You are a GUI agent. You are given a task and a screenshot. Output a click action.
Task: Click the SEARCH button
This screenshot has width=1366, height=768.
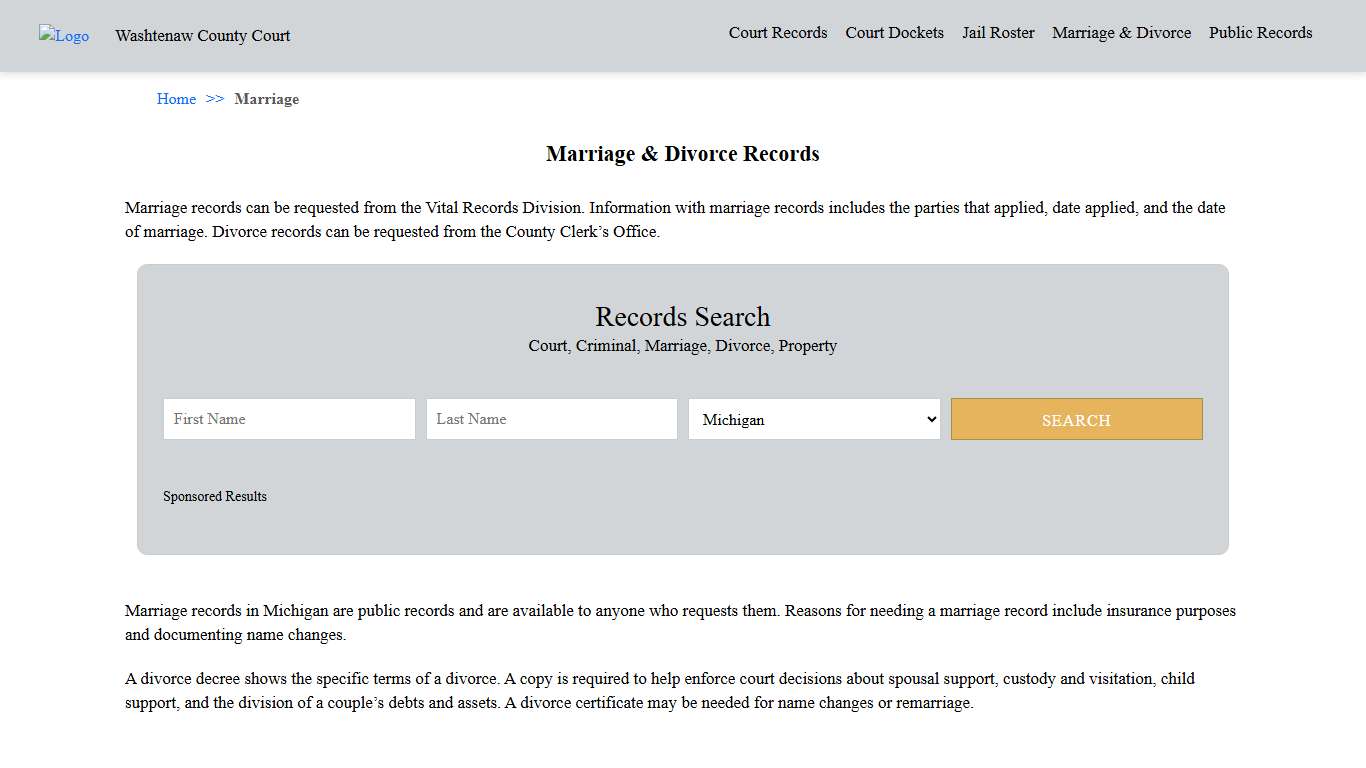coord(1076,419)
